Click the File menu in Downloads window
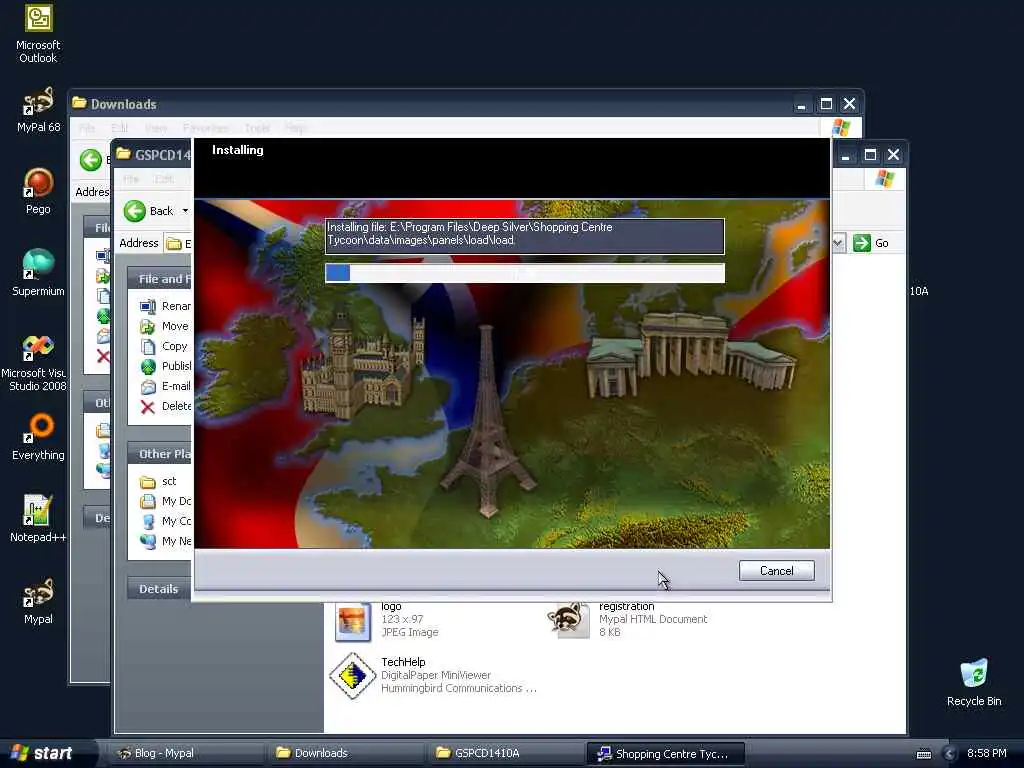 pos(87,128)
